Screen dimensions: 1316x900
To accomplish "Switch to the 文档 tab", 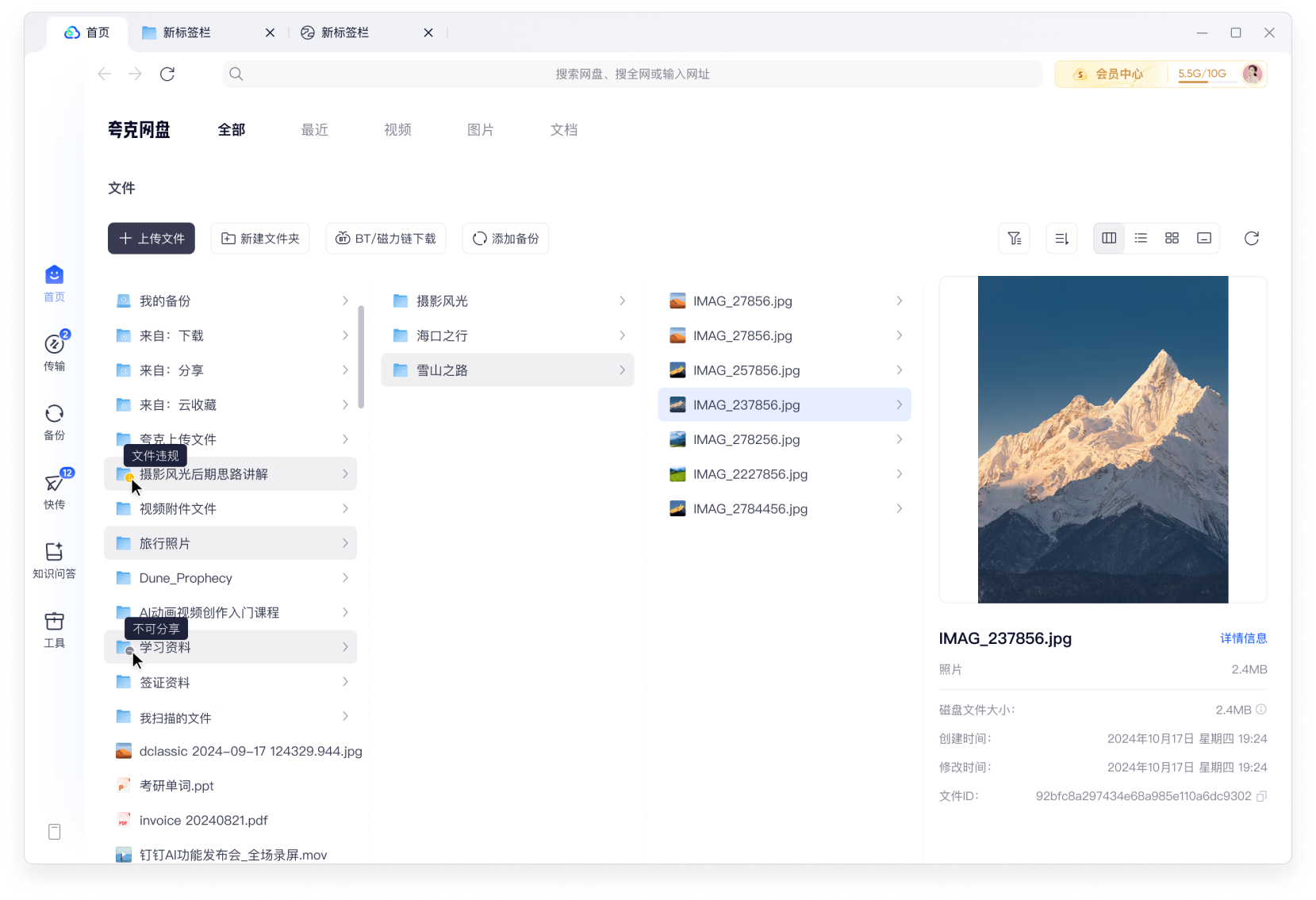I will [564, 130].
